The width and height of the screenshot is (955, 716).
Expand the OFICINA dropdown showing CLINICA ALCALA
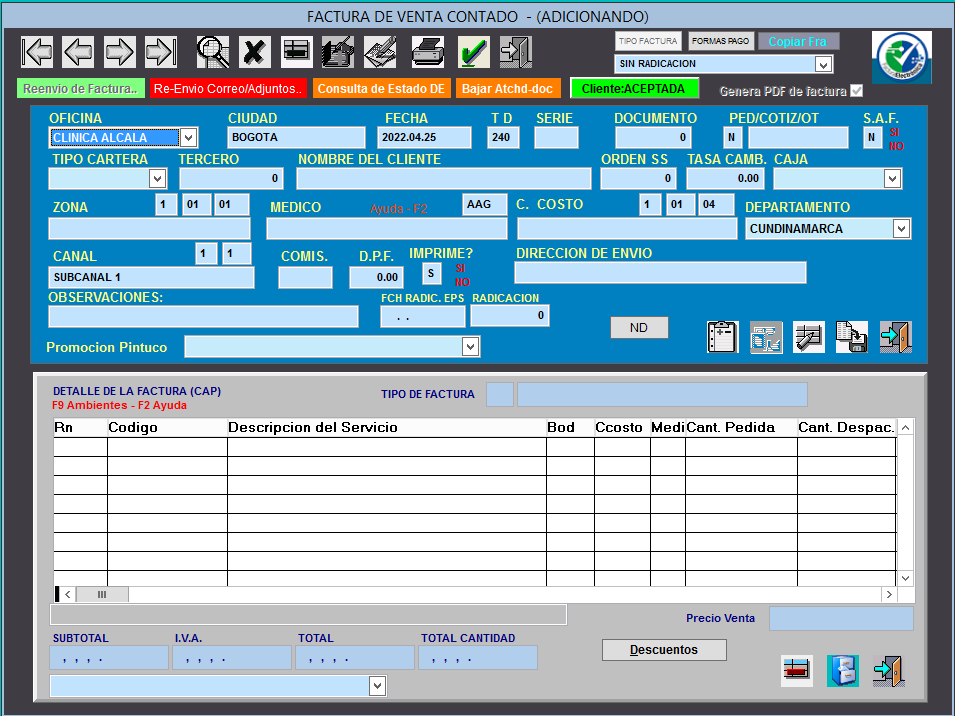click(188, 138)
